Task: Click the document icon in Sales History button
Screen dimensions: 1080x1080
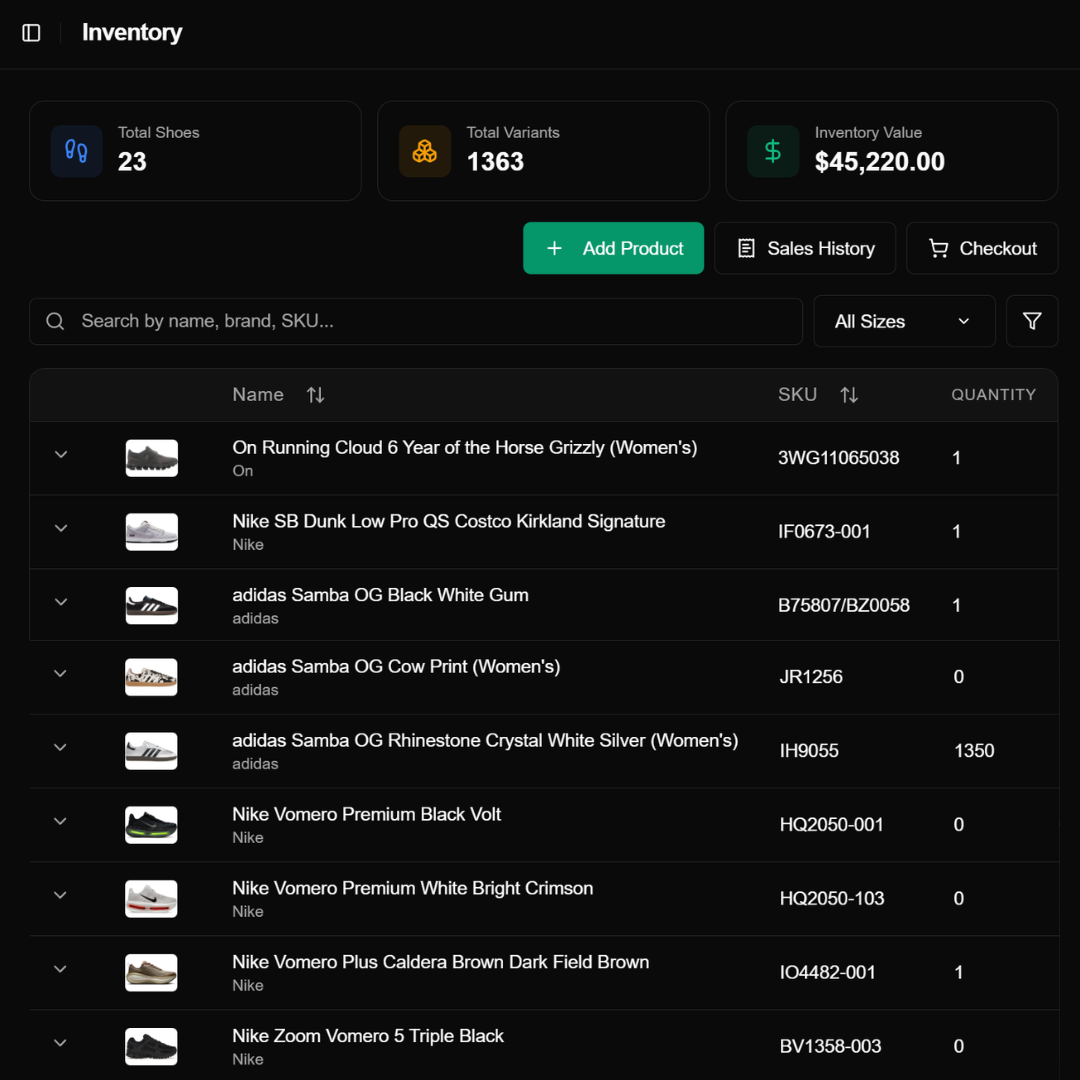Action: pos(746,248)
